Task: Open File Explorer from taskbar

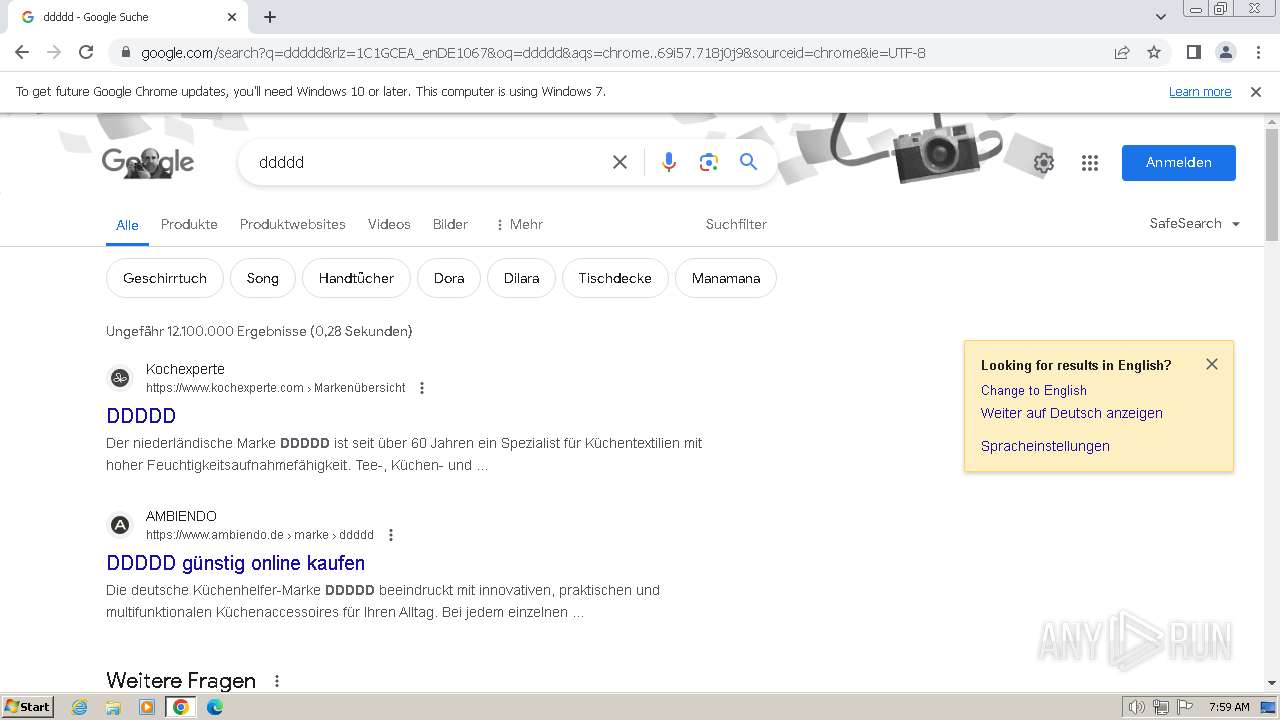Action: point(113,707)
